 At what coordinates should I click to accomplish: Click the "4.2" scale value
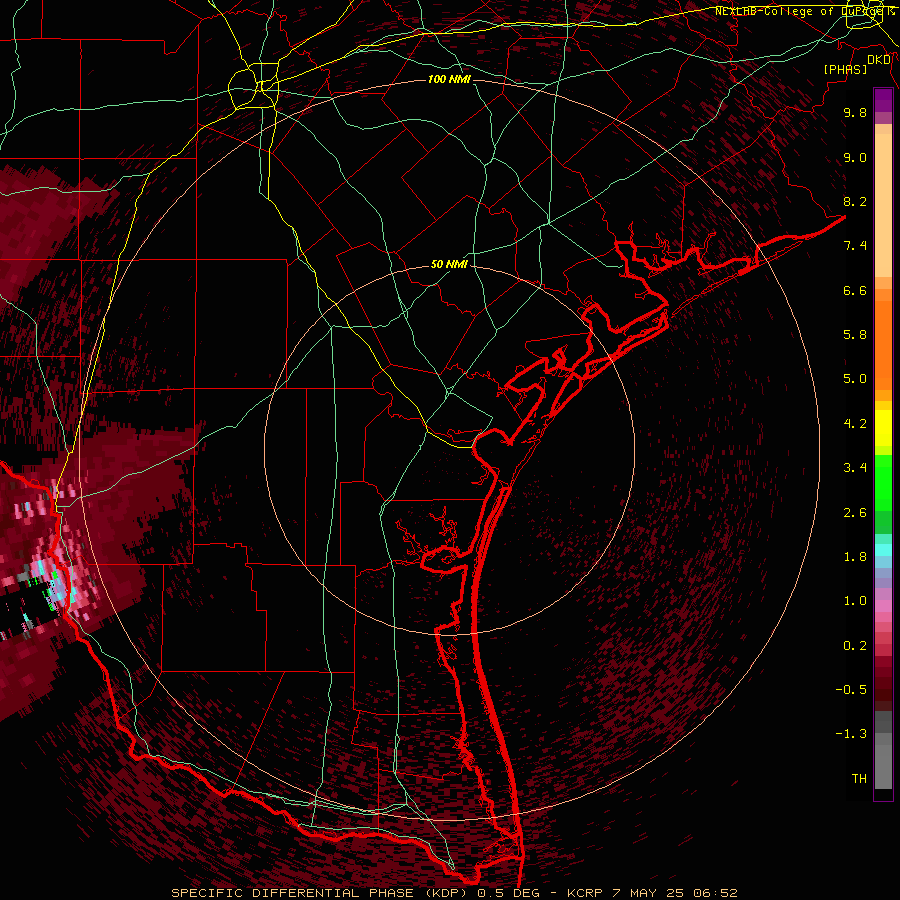pos(855,424)
